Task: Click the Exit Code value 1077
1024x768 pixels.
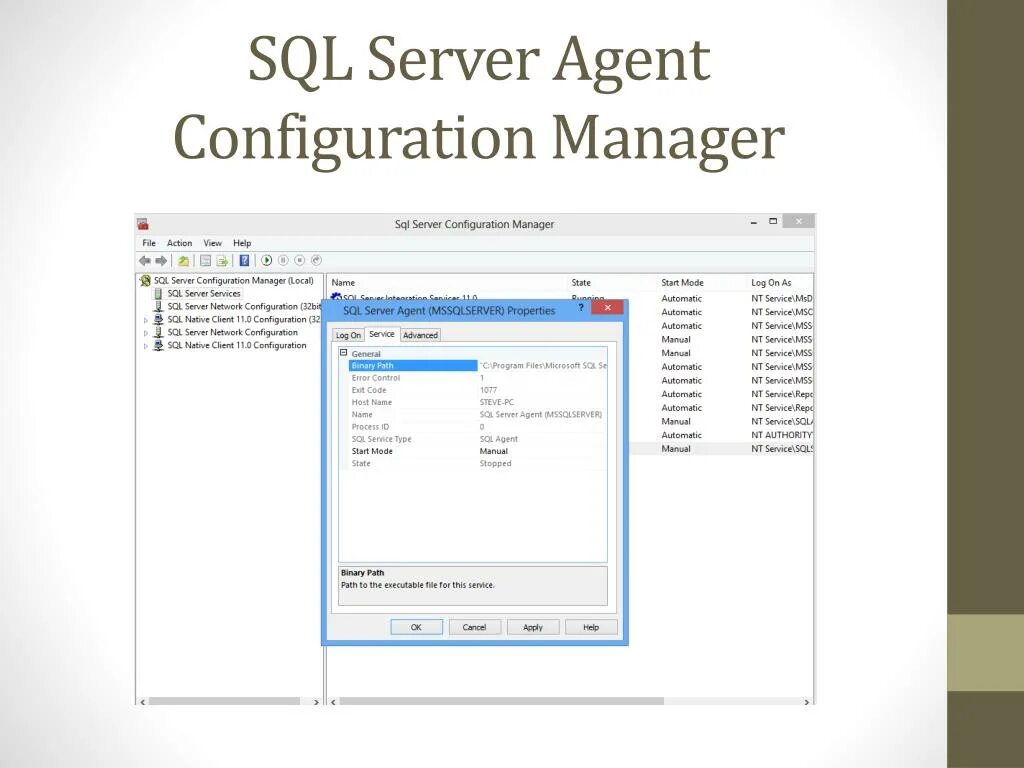Action: tap(488, 390)
